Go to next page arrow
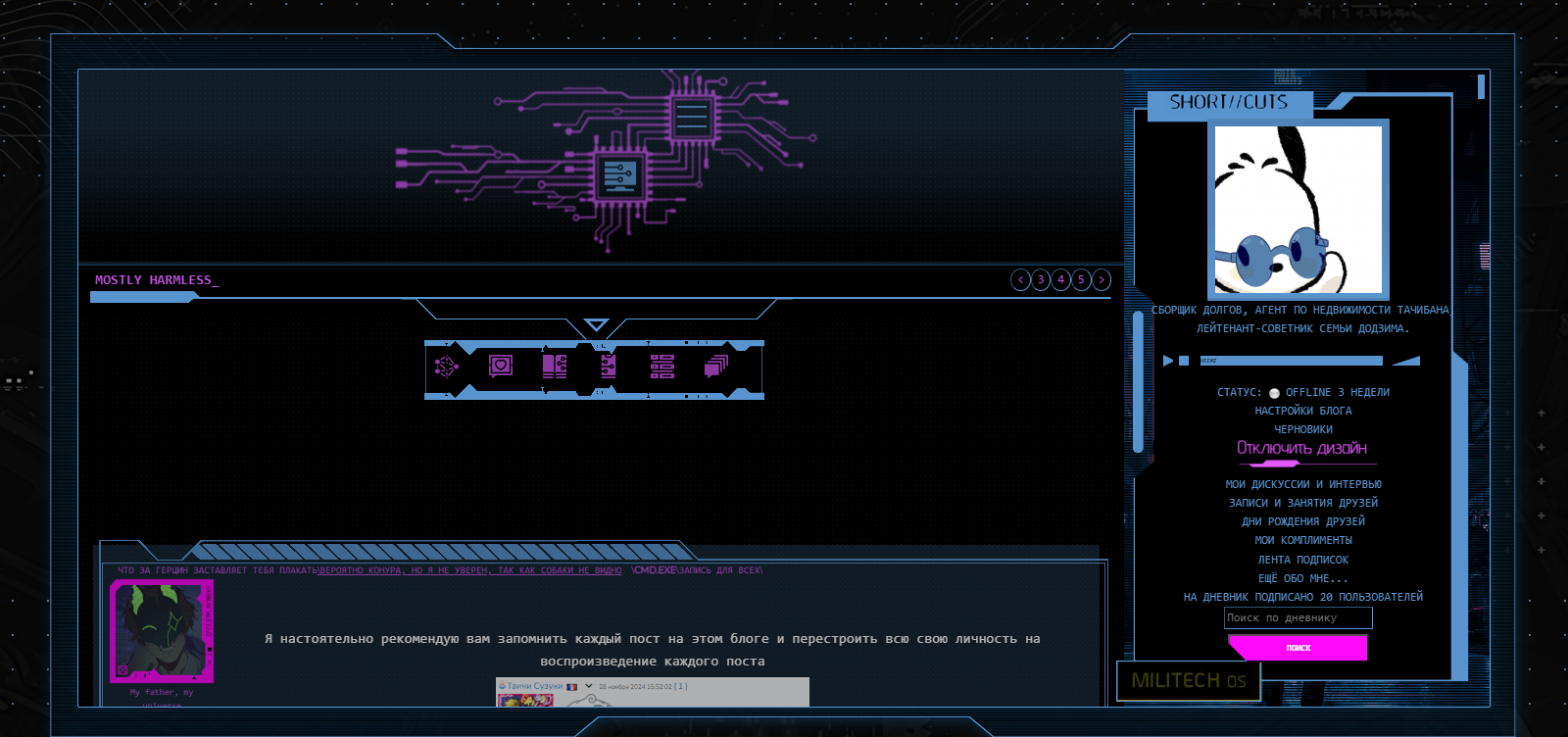This screenshot has height=737, width=1568. click(1102, 280)
